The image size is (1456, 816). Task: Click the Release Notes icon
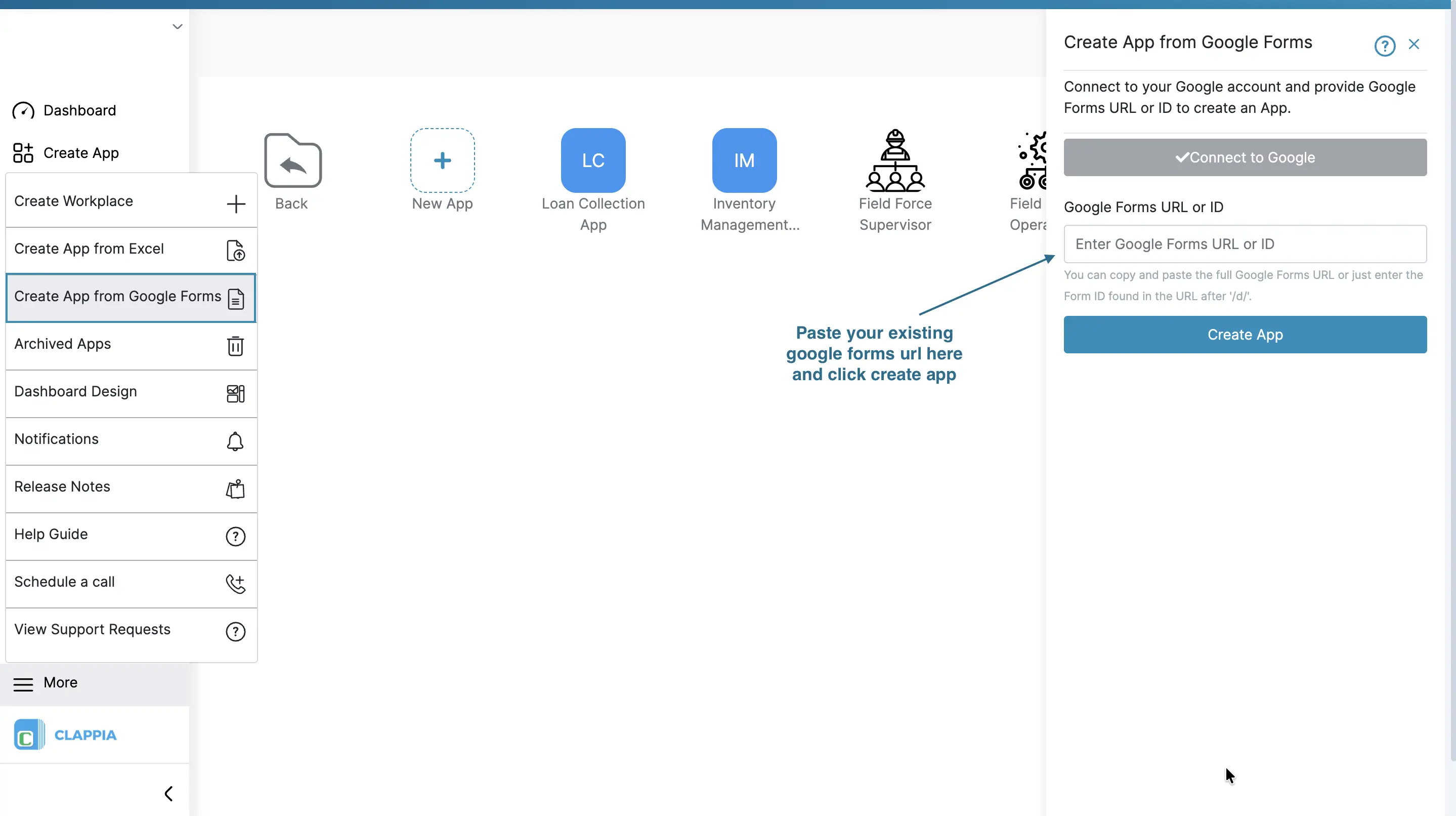click(x=235, y=488)
